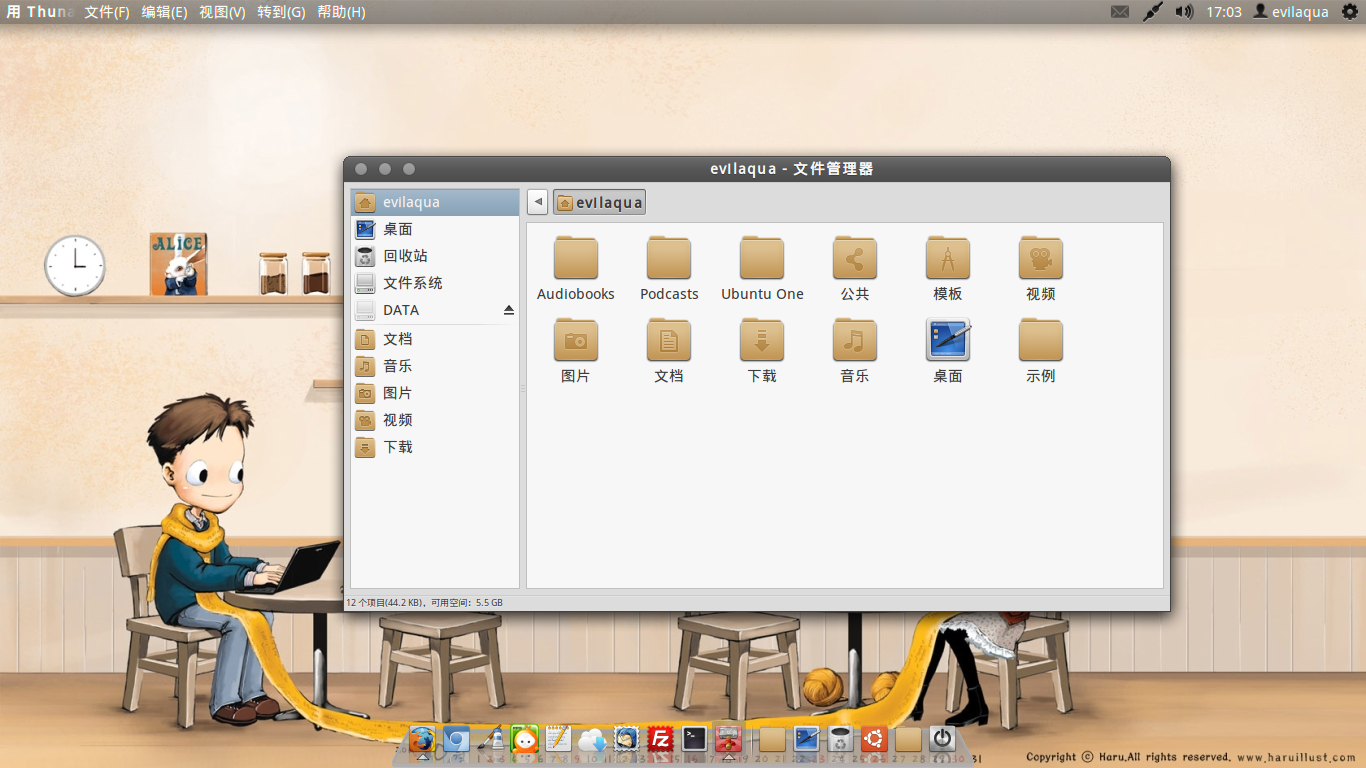
Task: Eject the DATA volume
Action: pyautogui.click(x=509, y=310)
